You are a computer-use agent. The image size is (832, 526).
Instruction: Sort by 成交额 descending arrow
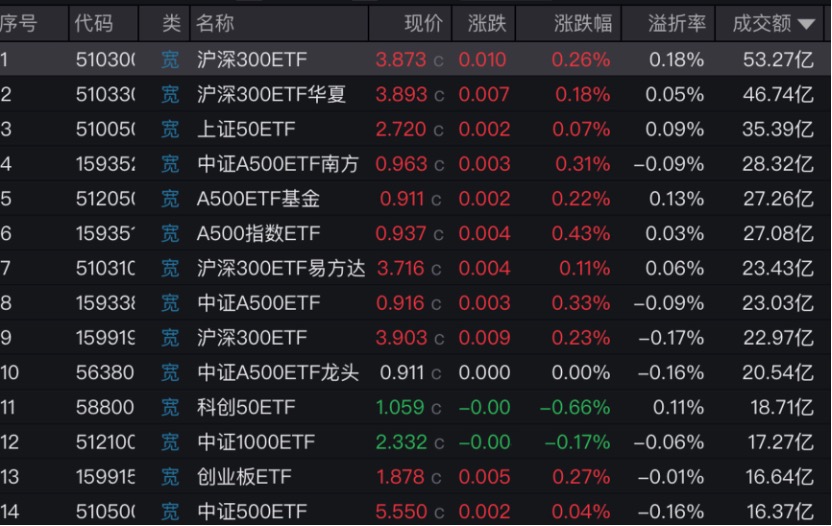click(806, 24)
